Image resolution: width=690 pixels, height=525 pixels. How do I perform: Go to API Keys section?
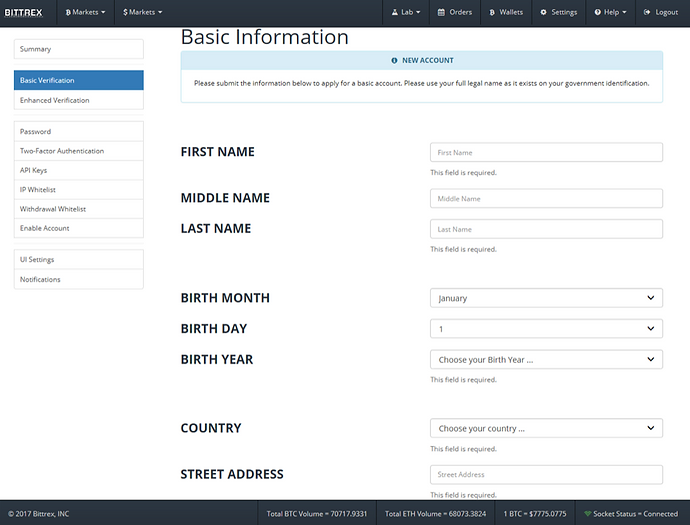pos(79,170)
